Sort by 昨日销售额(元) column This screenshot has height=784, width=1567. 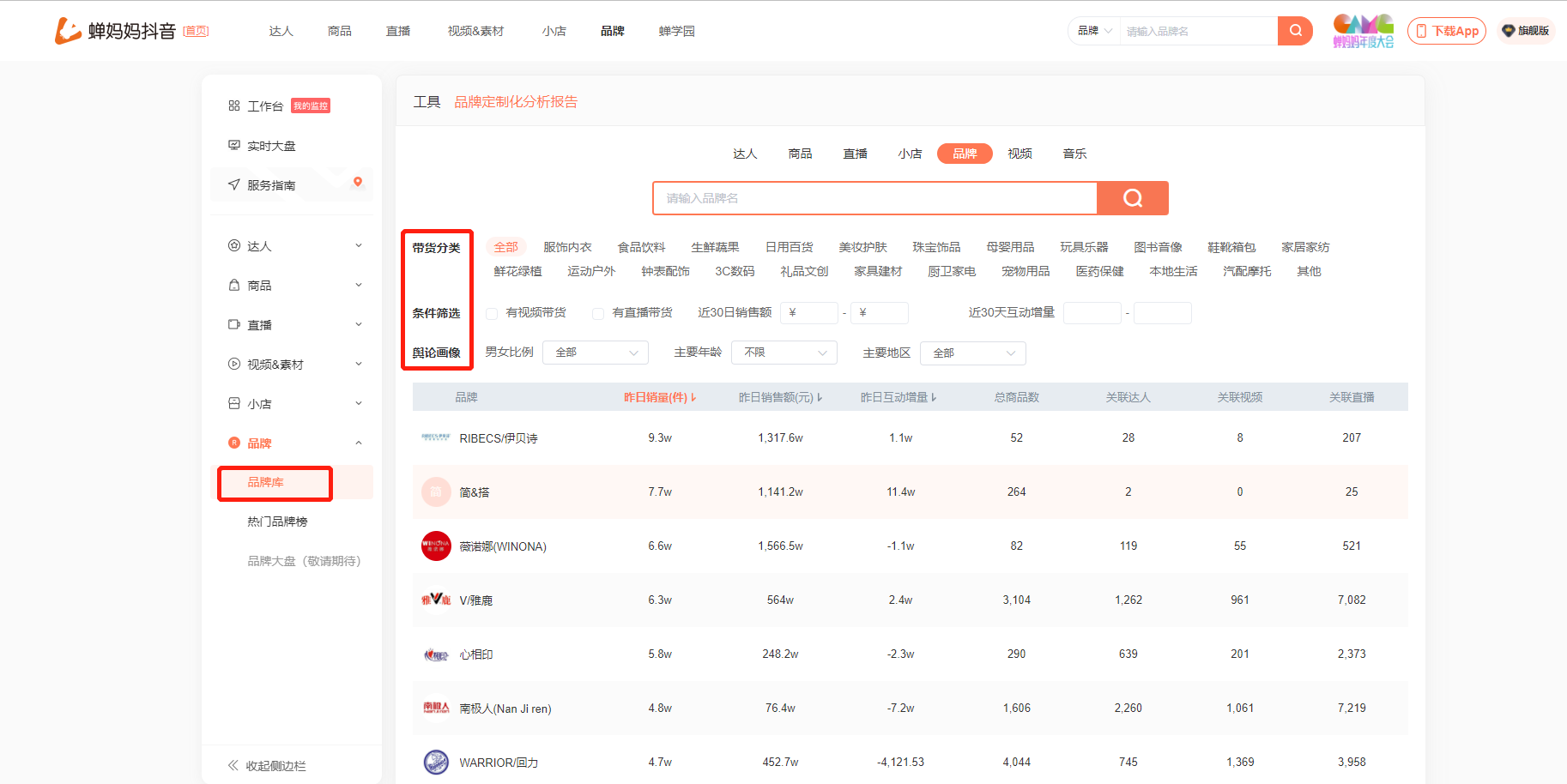pos(780,397)
